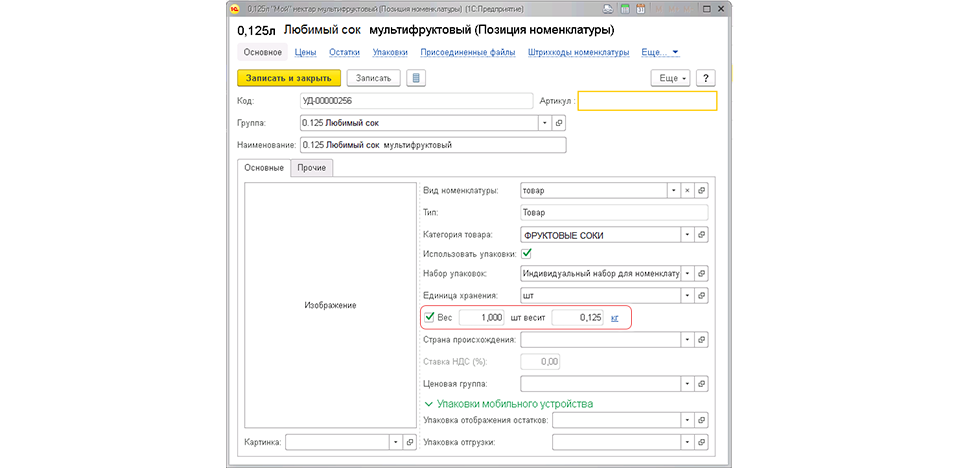Expand the Упаковка отгрузки dropdown
Screen dimensions: 960x468
(688, 442)
